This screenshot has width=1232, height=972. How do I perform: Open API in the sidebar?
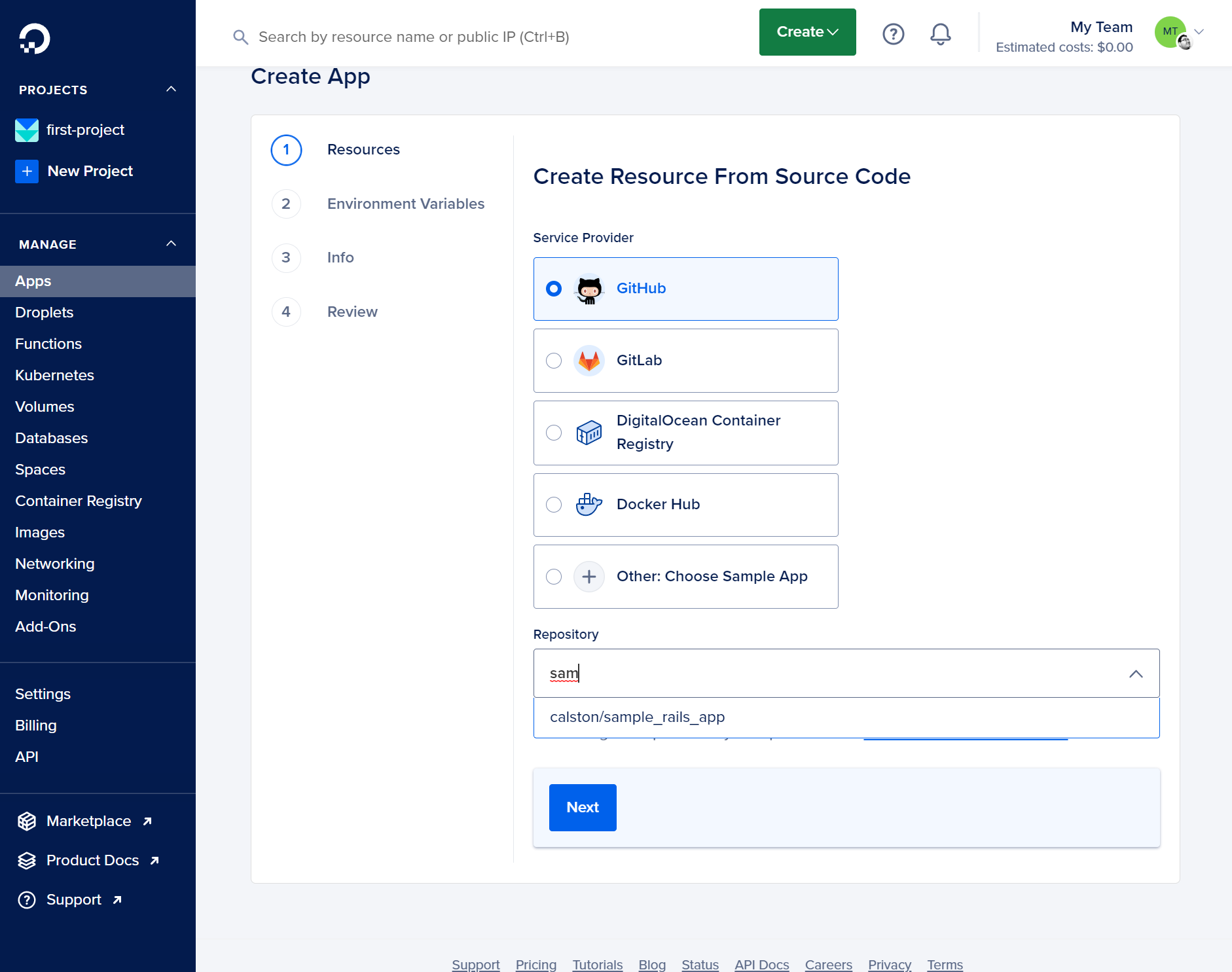98,757
